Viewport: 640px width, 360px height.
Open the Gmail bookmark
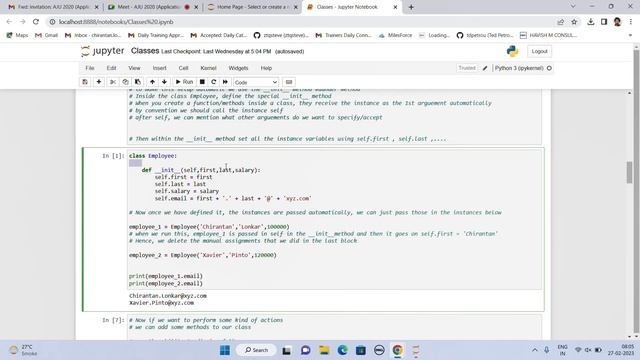click(46, 36)
